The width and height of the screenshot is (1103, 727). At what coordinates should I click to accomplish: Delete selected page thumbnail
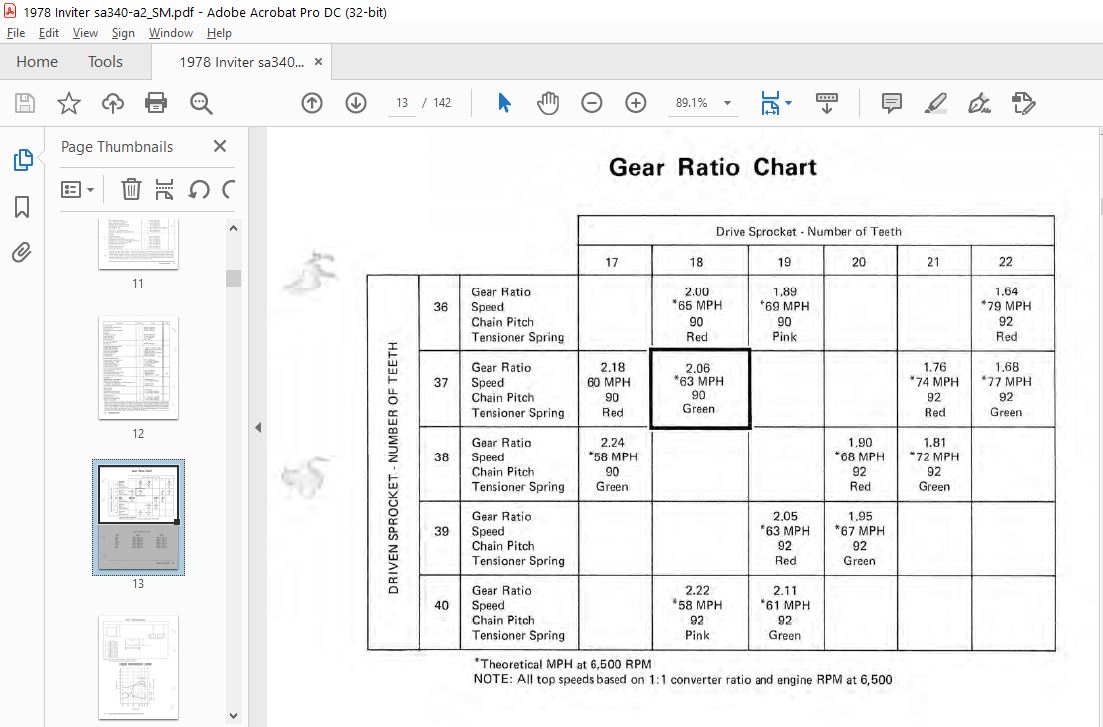click(131, 189)
